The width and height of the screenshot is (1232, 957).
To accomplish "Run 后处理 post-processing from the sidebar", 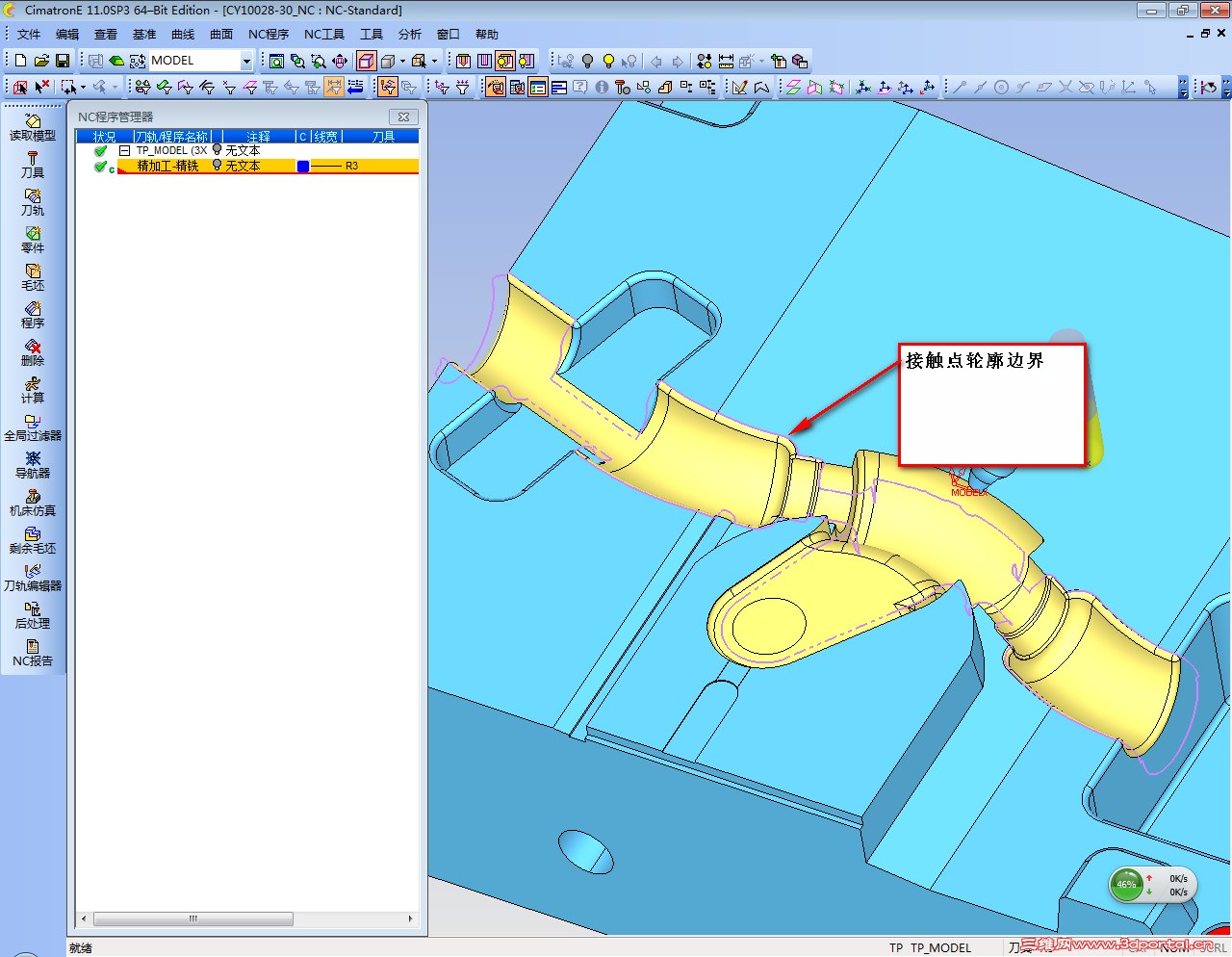I will 33,615.
